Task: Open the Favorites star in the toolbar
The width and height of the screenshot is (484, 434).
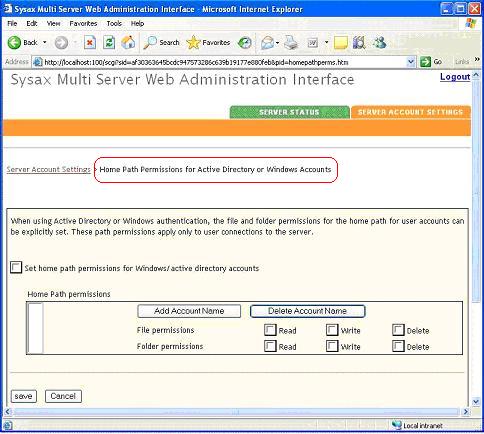Action: [193, 43]
